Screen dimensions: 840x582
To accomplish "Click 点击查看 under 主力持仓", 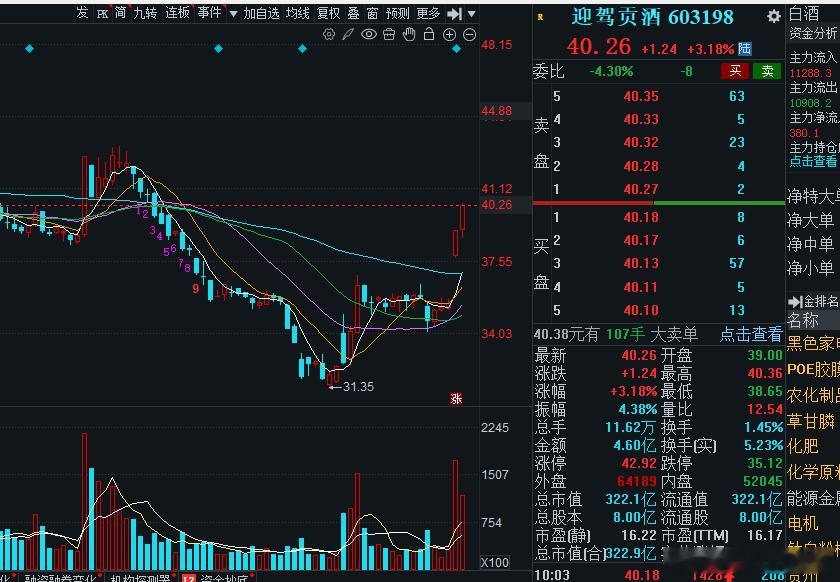I will pyautogui.click(x=813, y=161).
